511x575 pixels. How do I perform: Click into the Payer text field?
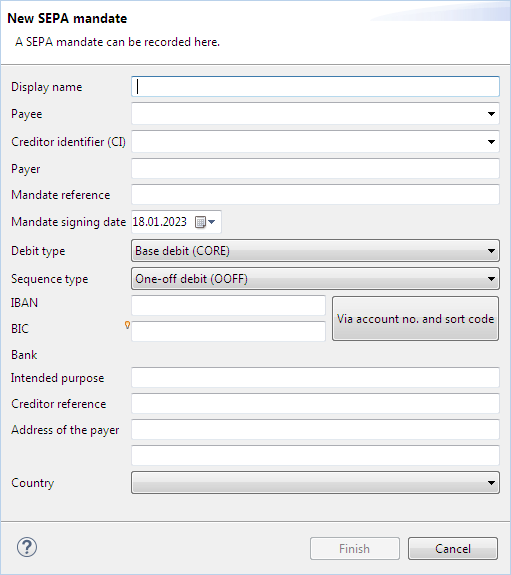(x=315, y=169)
